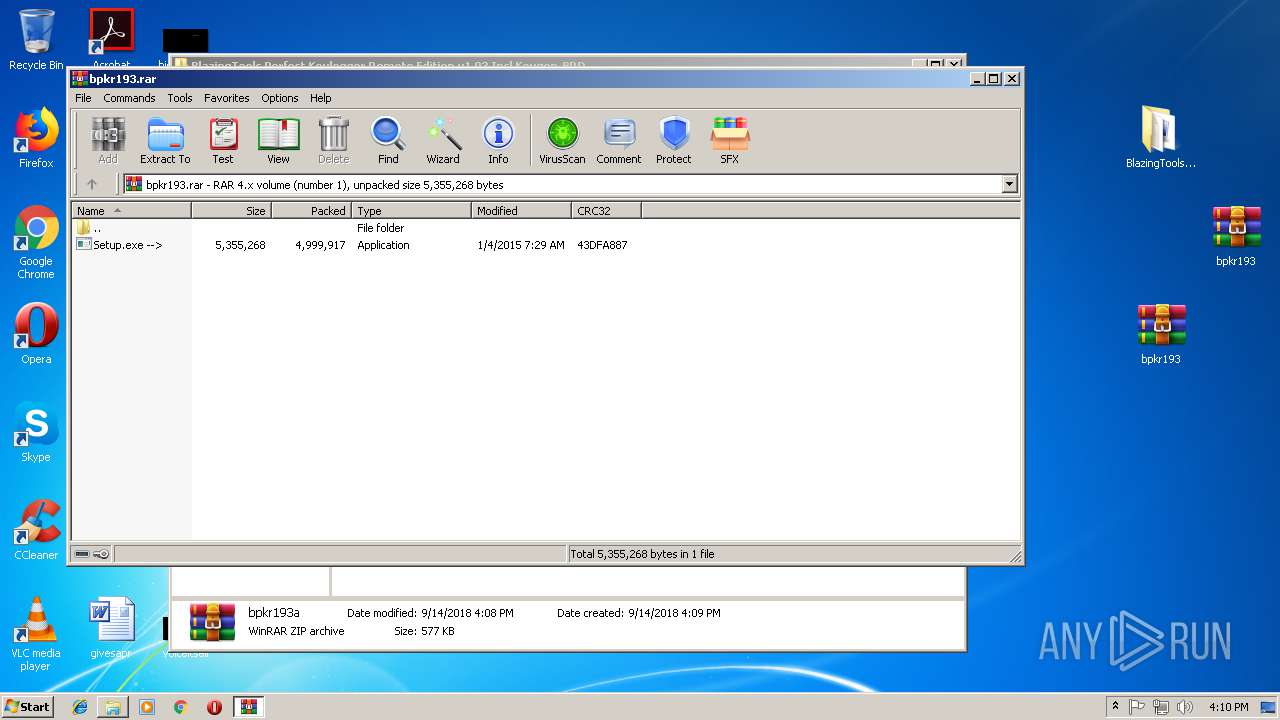1280x720 pixels.
Task: Click the drive/key status bar icon
Action: [92, 554]
